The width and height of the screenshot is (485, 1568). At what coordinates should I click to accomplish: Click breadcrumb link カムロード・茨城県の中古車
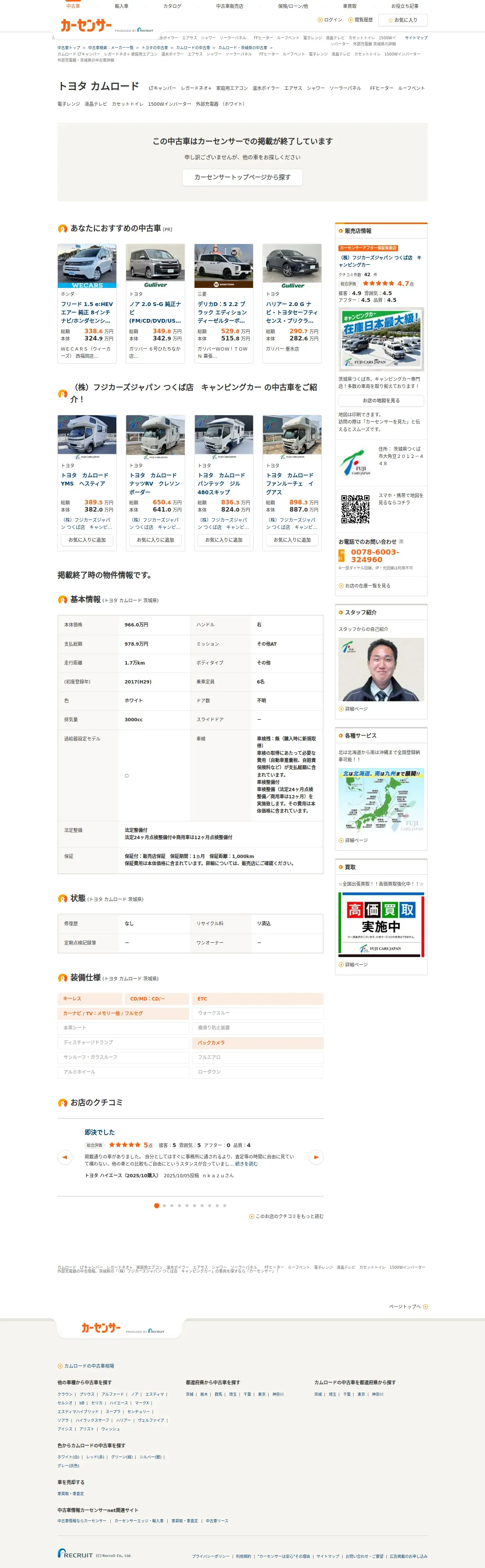pos(243,48)
